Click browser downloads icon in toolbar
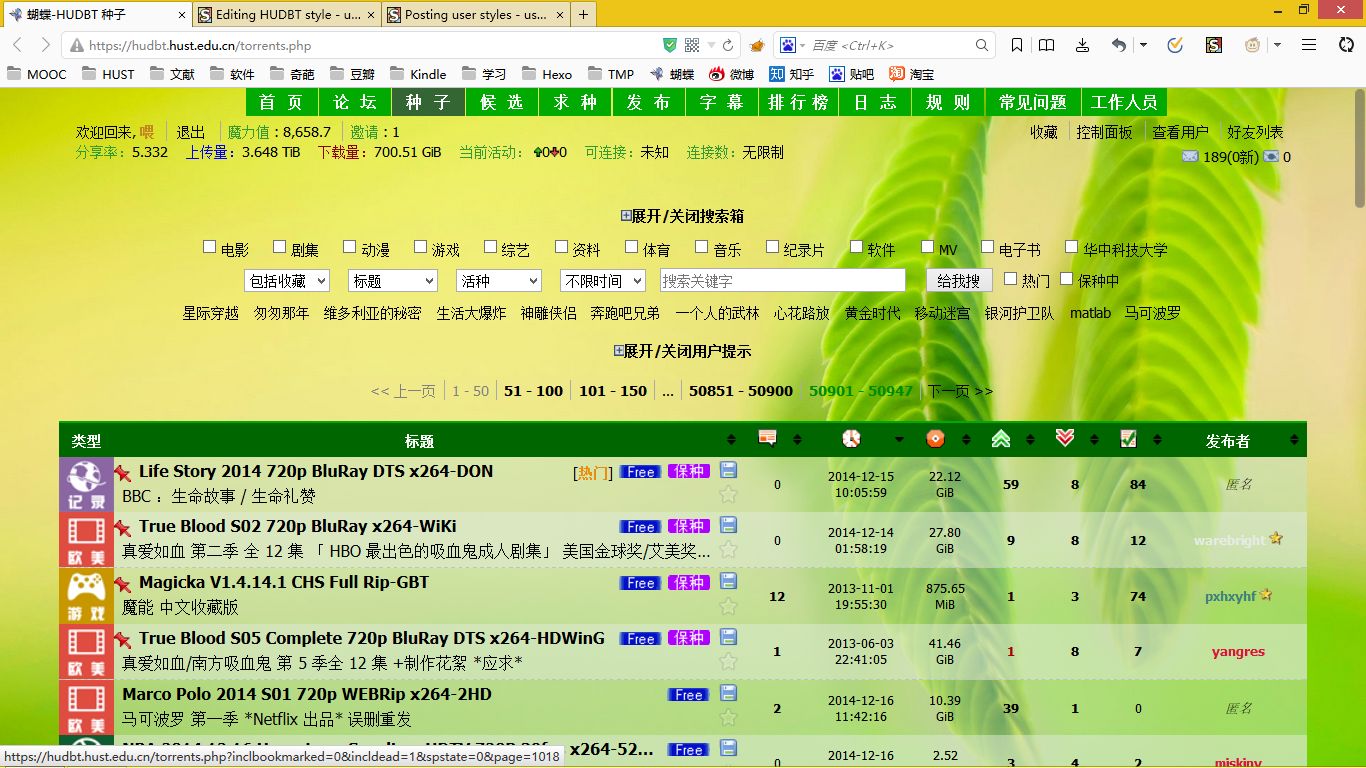Viewport: 1366px width, 768px height. [1082, 45]
